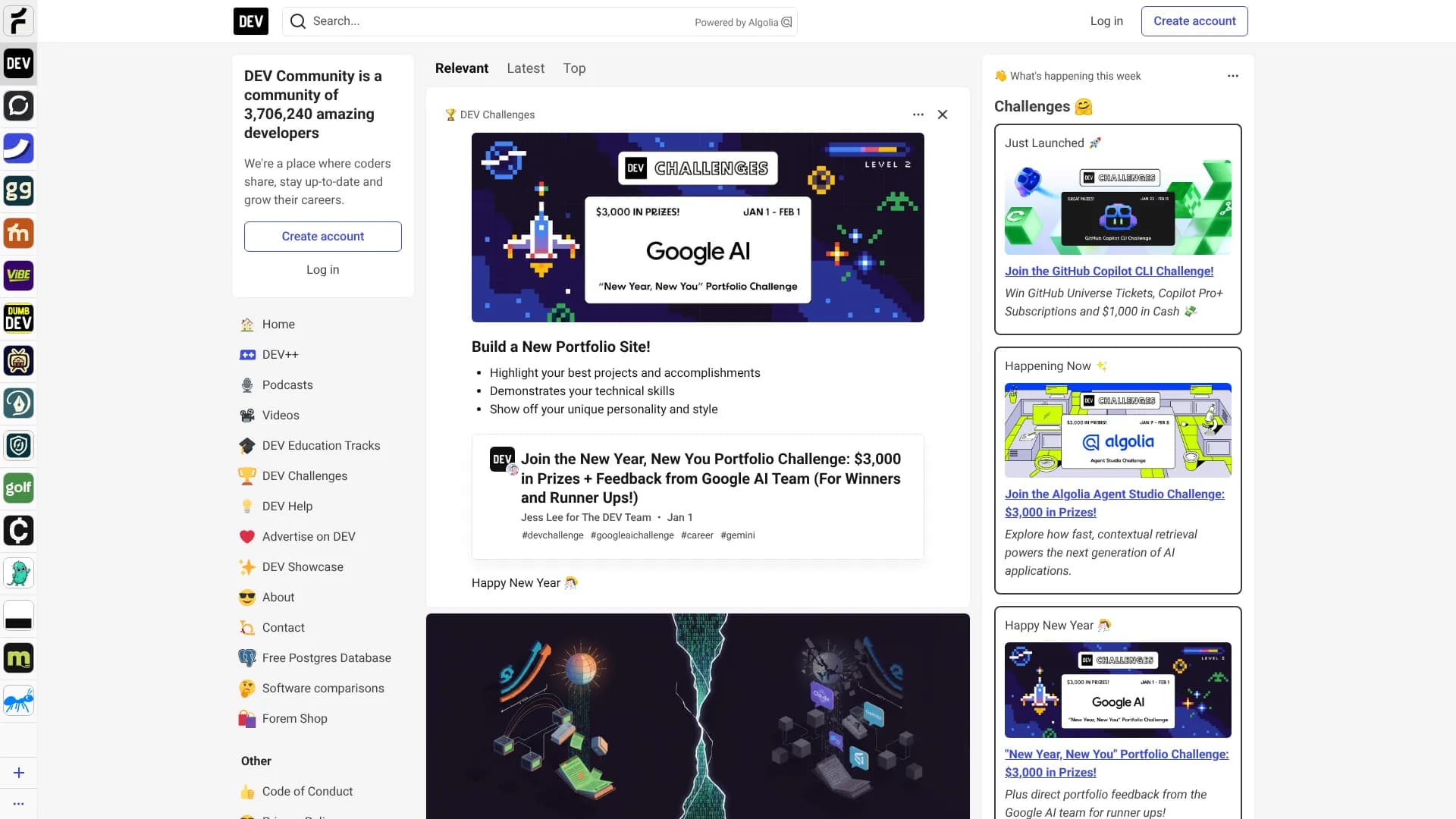Click the plus icon in the left rail
1456x819 pixels.
19,773
